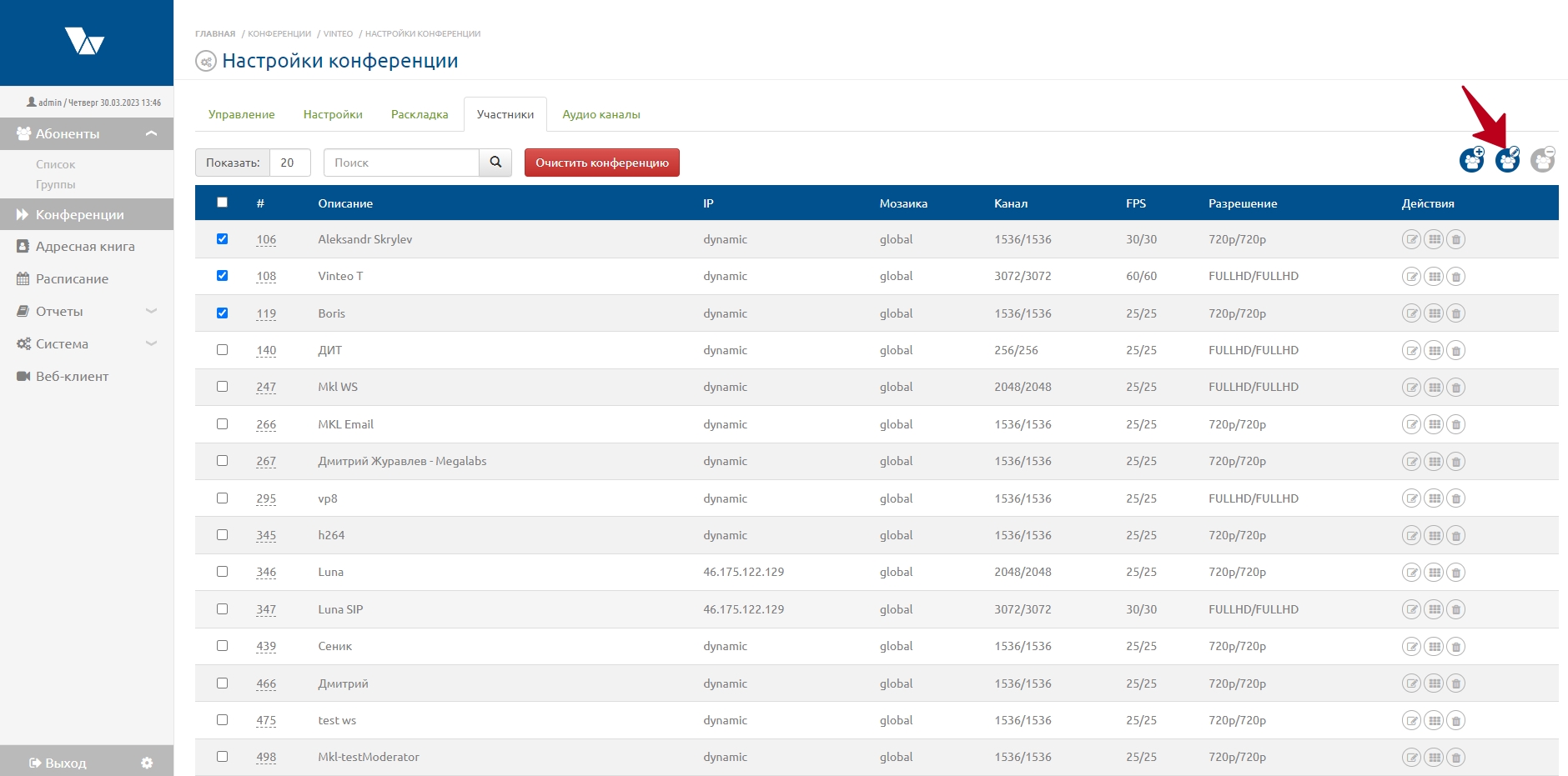Switch to the Аудио каналы tab

pos(601,114)
